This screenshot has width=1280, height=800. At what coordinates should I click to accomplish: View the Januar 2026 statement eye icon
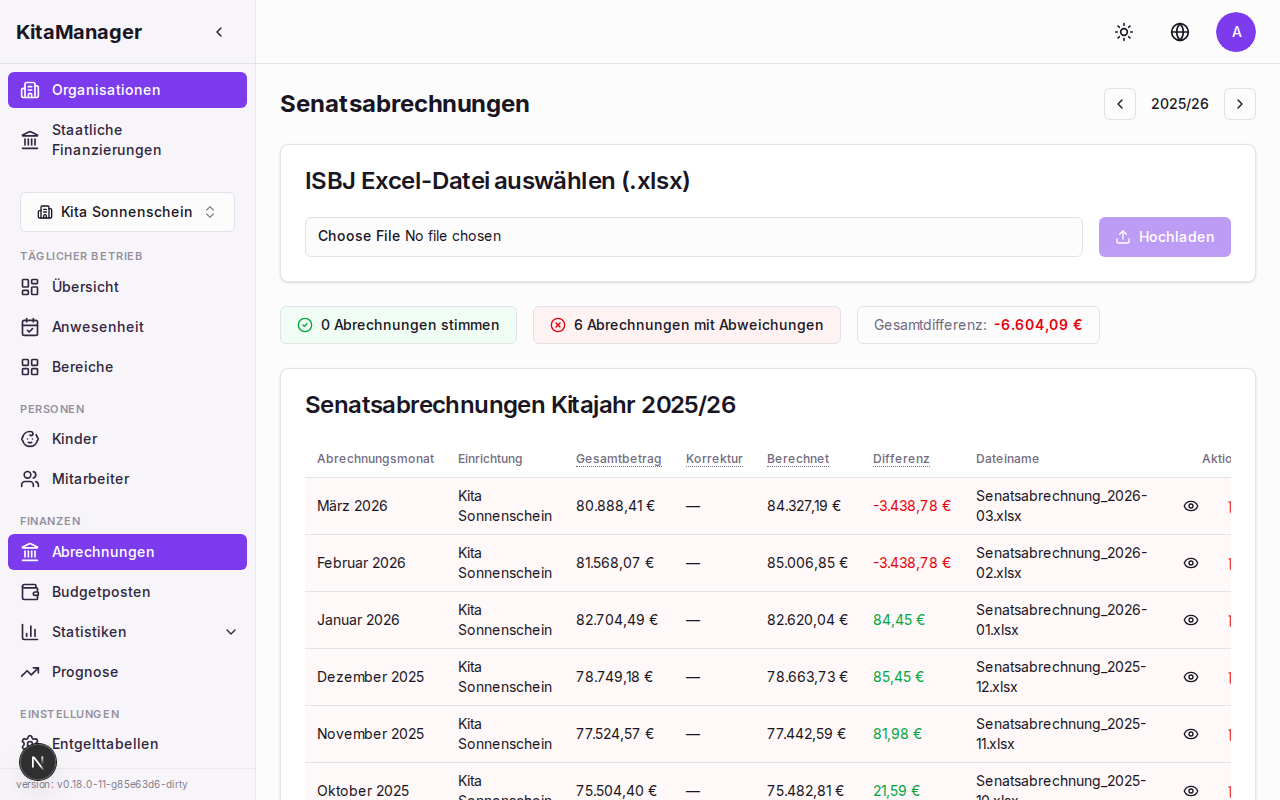tap(1191, 620)
